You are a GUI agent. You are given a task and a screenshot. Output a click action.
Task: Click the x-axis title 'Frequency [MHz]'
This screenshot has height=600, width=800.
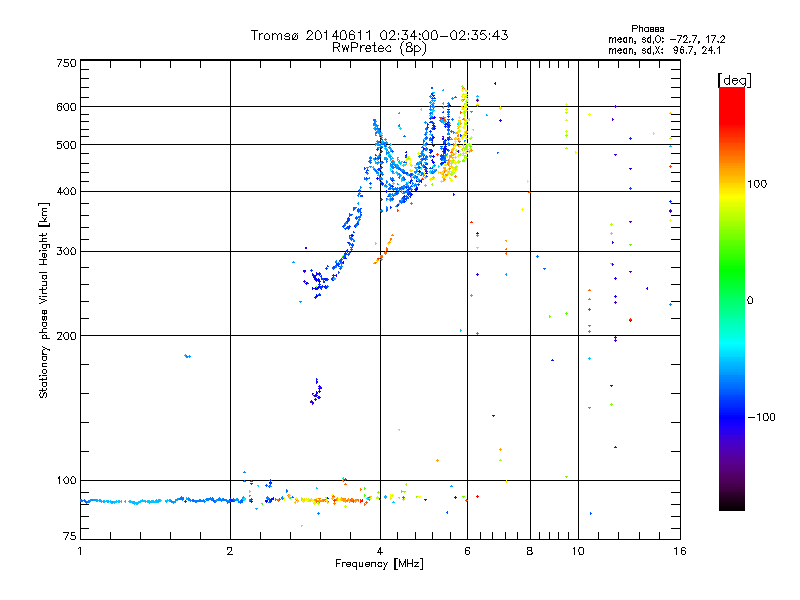(379, 564)
